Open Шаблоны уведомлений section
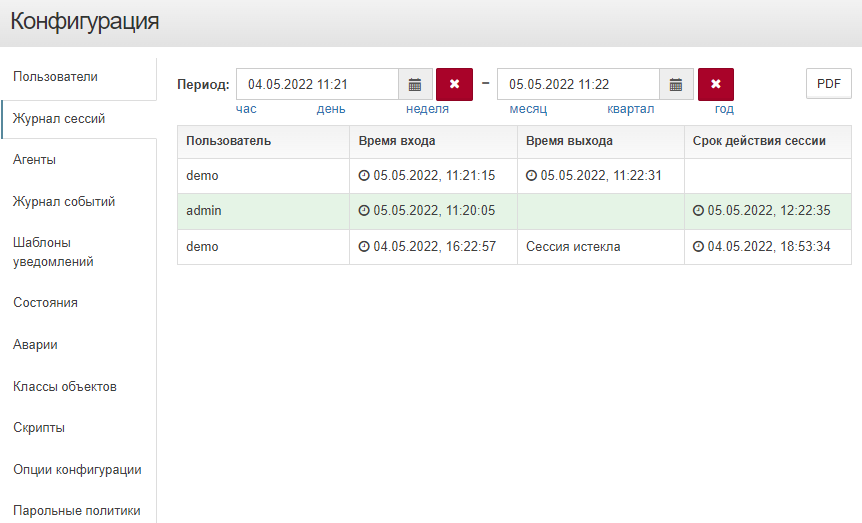 (x=53, y=252)
